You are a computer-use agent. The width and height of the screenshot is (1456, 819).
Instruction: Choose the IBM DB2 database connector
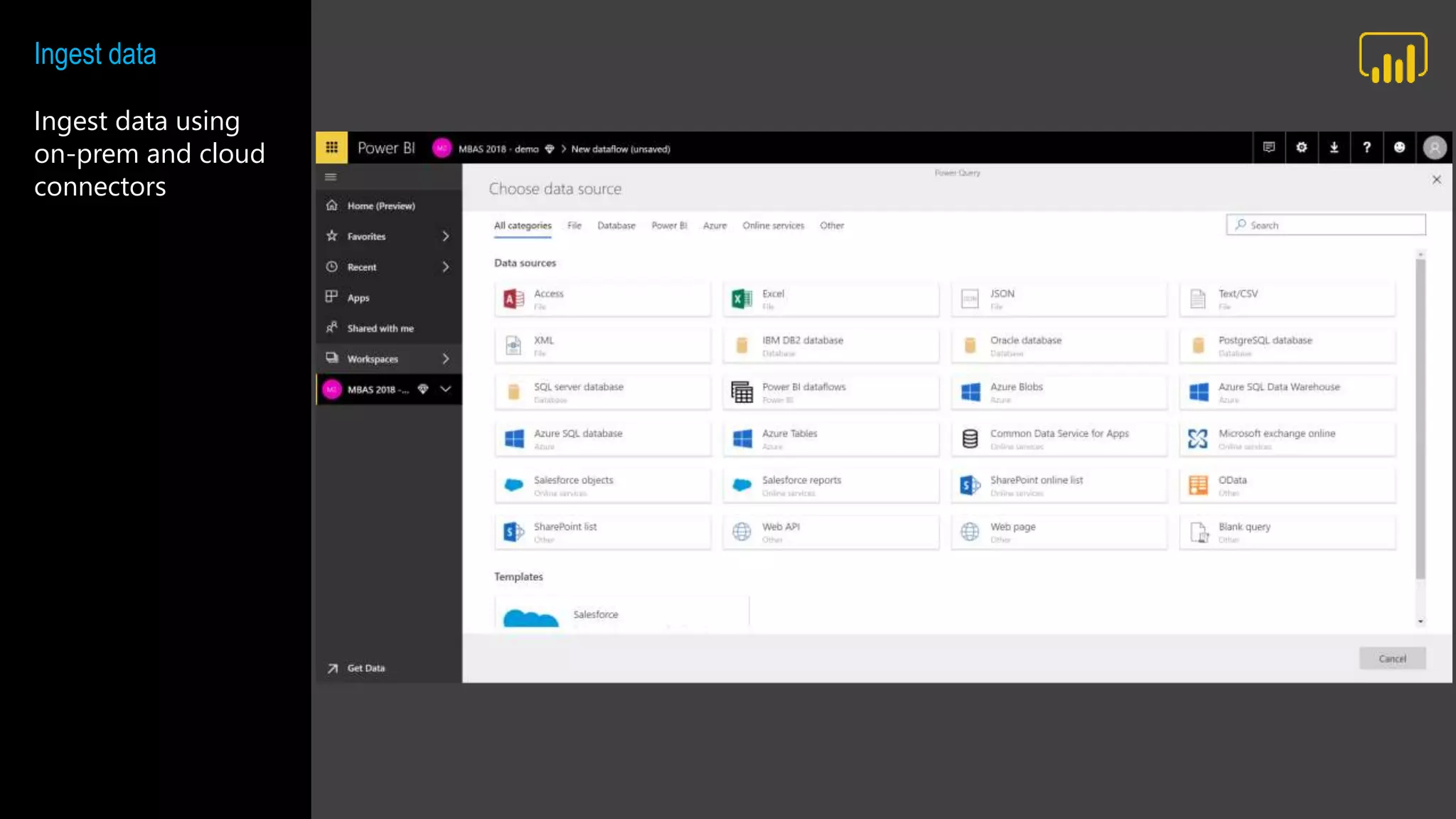click(x=831, y=346)
